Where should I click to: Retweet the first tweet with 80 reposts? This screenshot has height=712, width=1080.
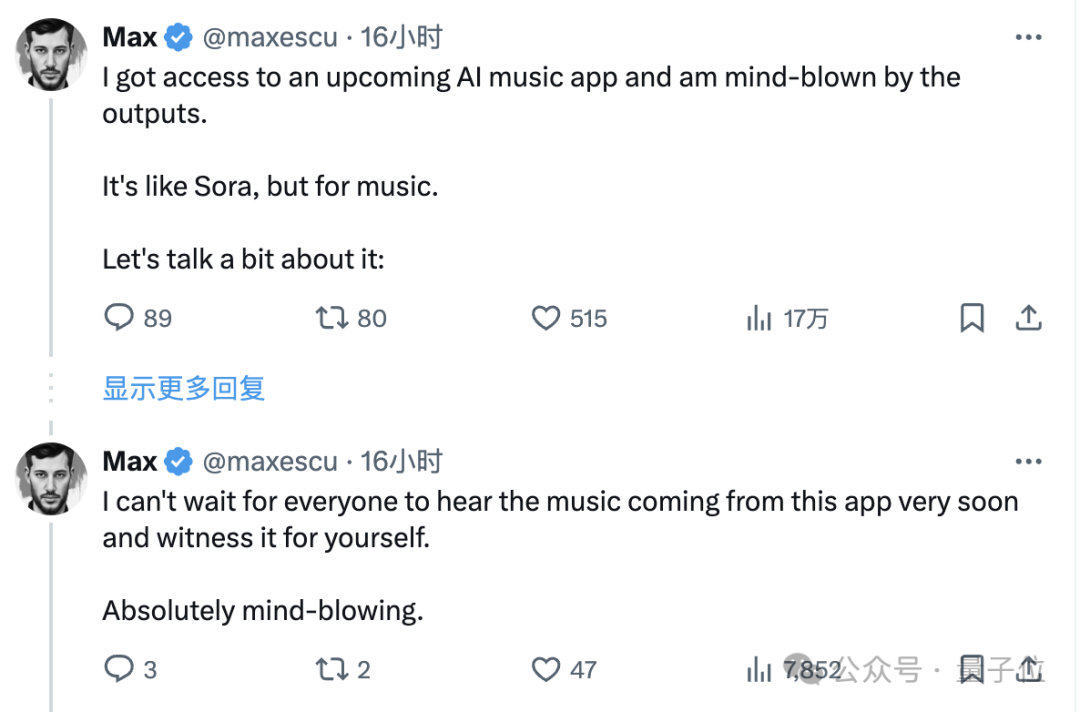[351, 318]
